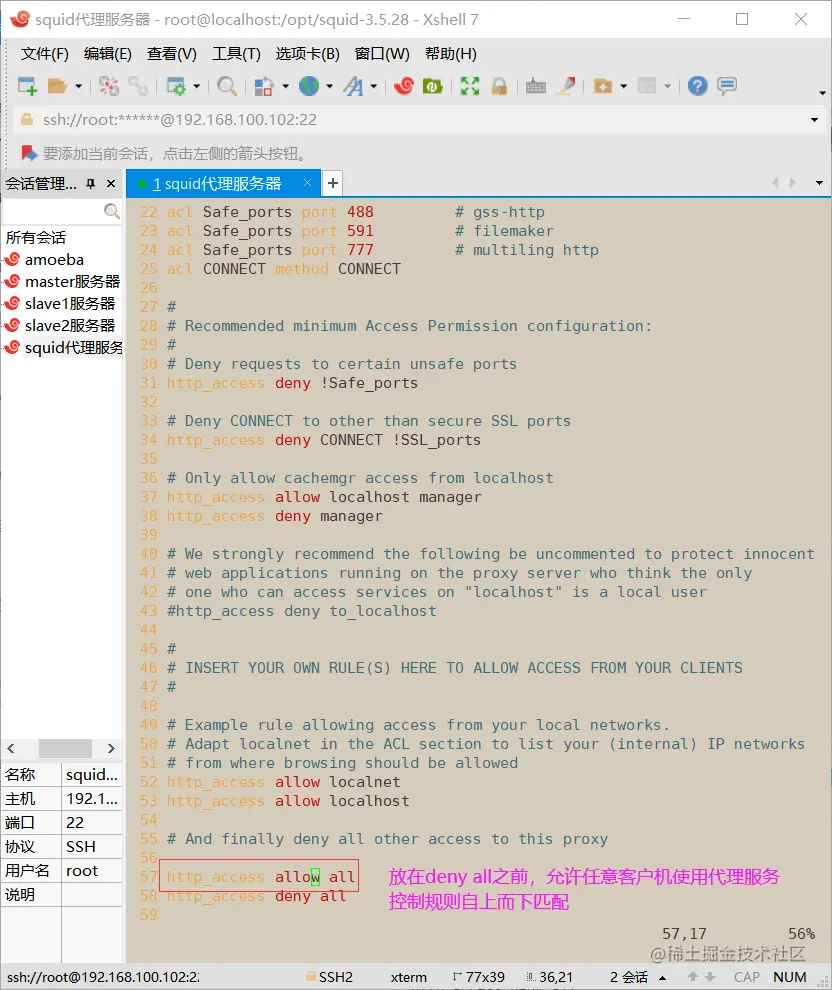Close the squid代理服务器 tab
This screenshot has height=990, width=832.
[307, 182]
